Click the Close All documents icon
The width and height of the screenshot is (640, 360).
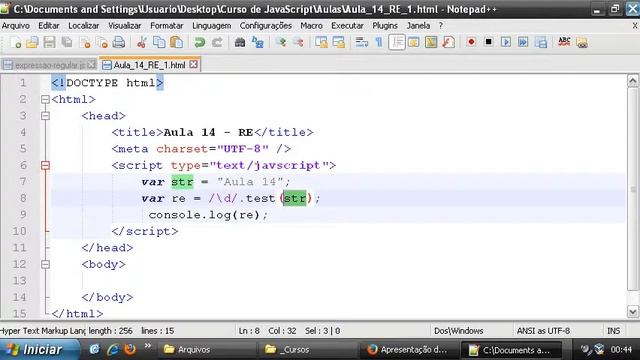click(x=102, y=42)
